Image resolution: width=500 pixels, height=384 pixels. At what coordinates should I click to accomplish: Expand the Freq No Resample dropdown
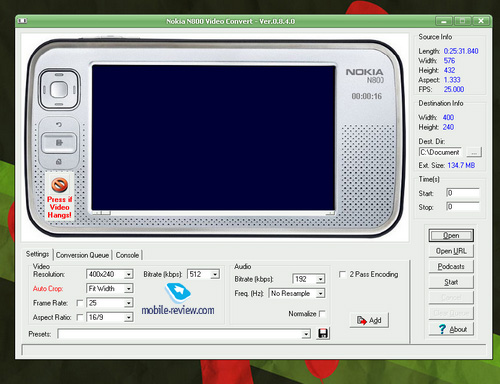tap(321, 294)
